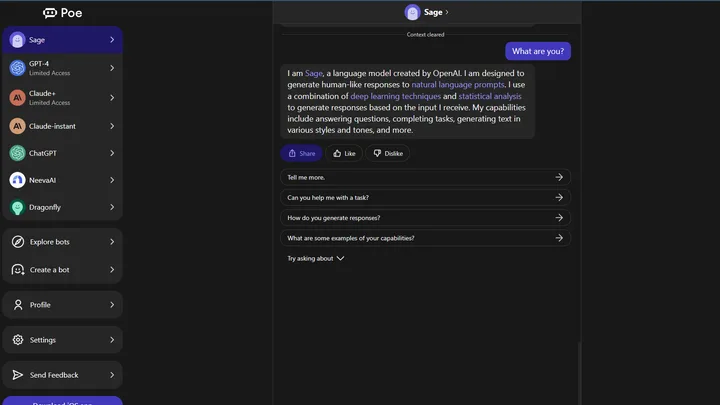Screen dimensions: 720x405
Task: Expand the Sage sidebar chevron
Action: coord(112,40)
